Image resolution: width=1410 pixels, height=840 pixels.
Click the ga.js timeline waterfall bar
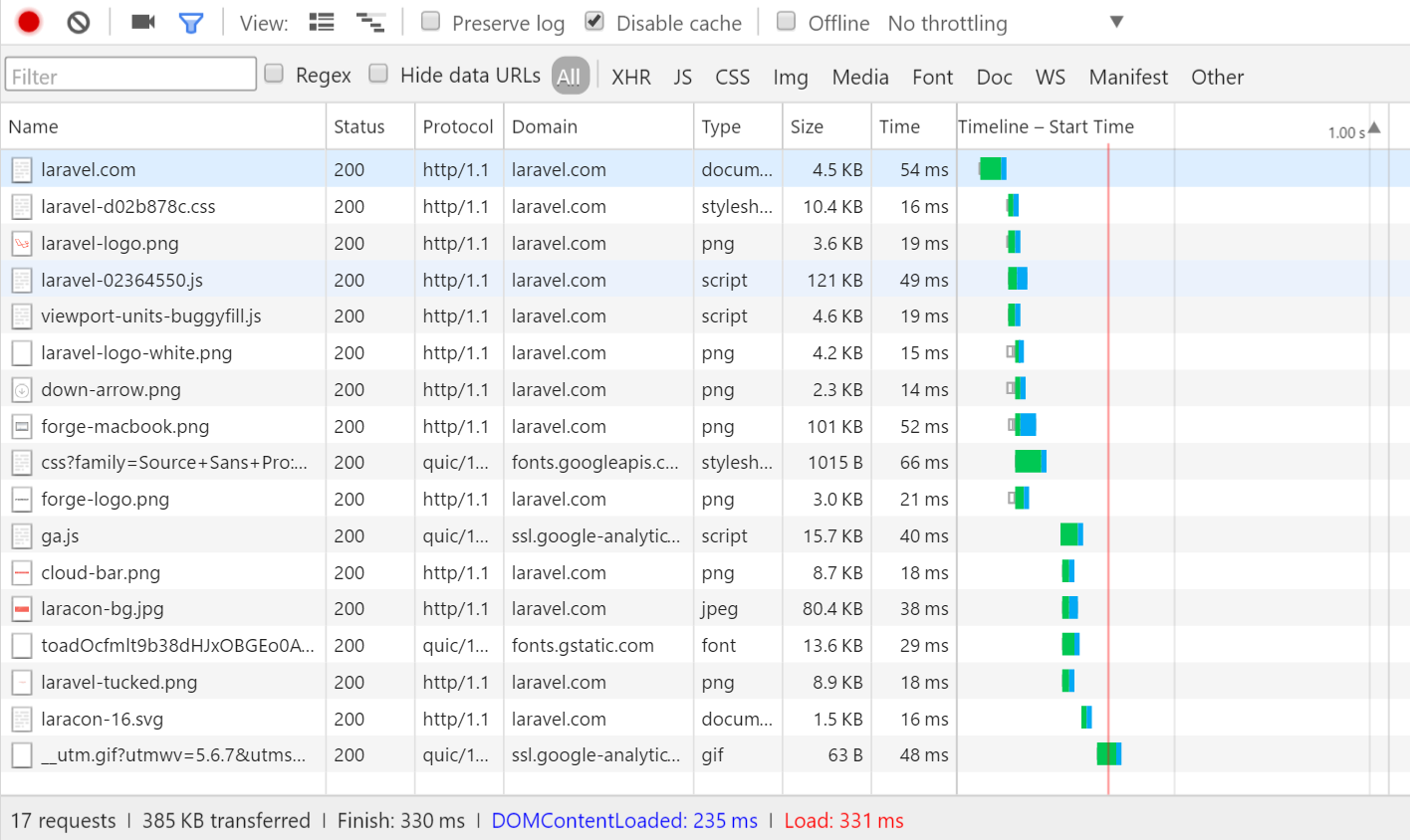click(x=1071, y=535)
